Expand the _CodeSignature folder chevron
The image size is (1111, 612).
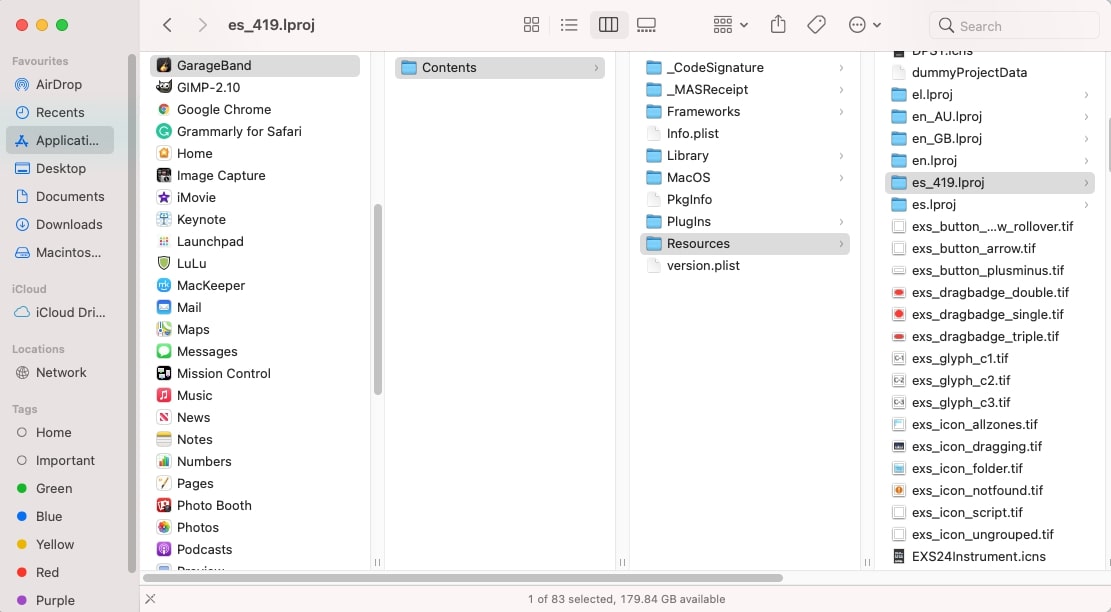click(841, 68)
